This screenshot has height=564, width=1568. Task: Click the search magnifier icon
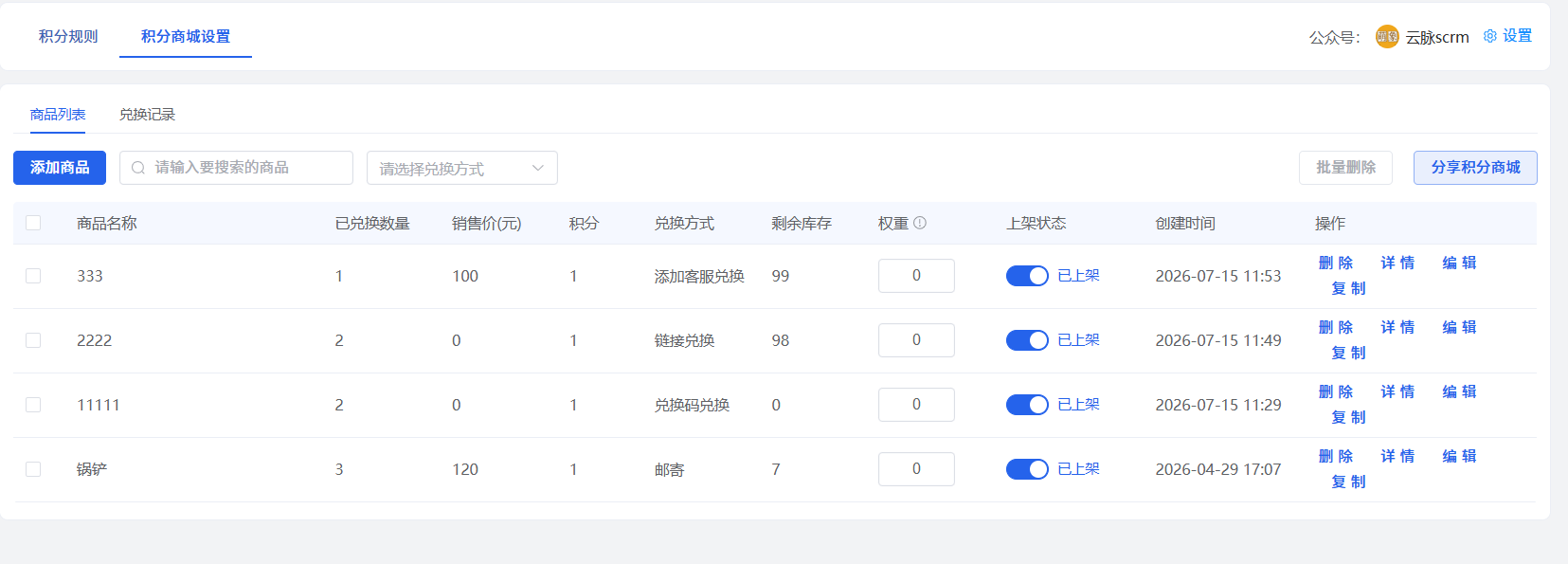138,168
